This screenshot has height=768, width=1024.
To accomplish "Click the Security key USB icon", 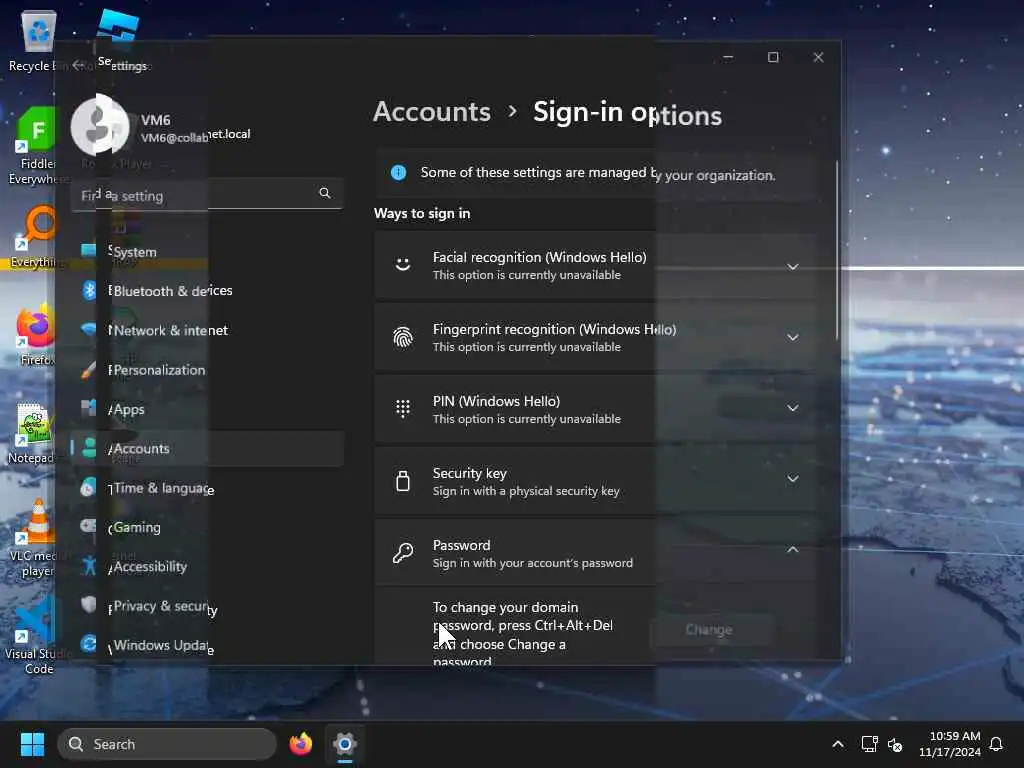I will click(403, 481).
